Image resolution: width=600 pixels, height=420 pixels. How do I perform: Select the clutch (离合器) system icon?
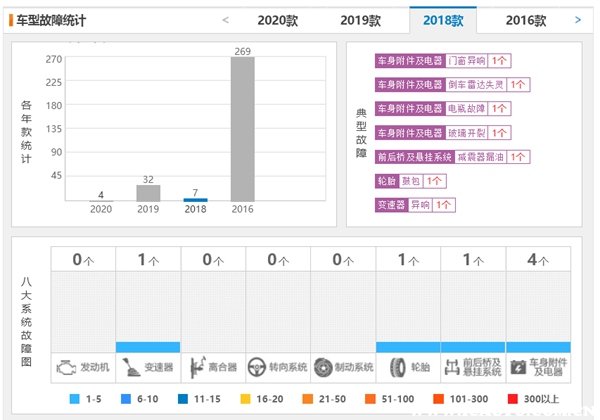pos(197,367)
